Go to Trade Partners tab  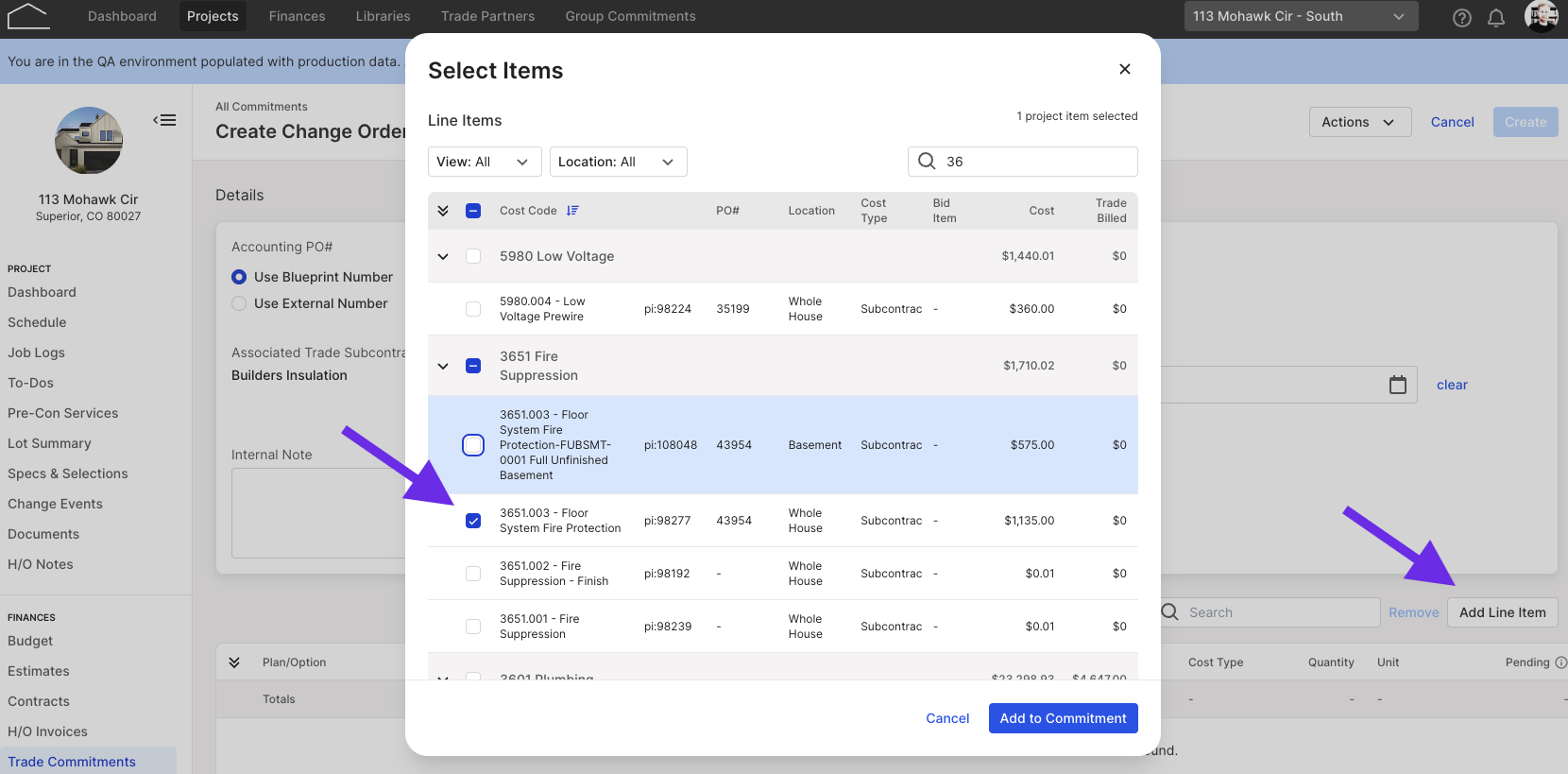487,16
